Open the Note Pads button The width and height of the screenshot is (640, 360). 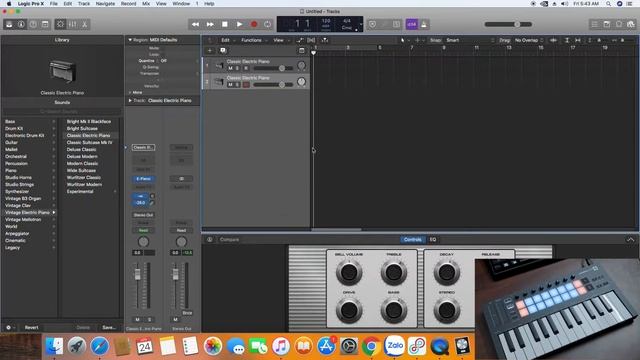click(607, 24)
